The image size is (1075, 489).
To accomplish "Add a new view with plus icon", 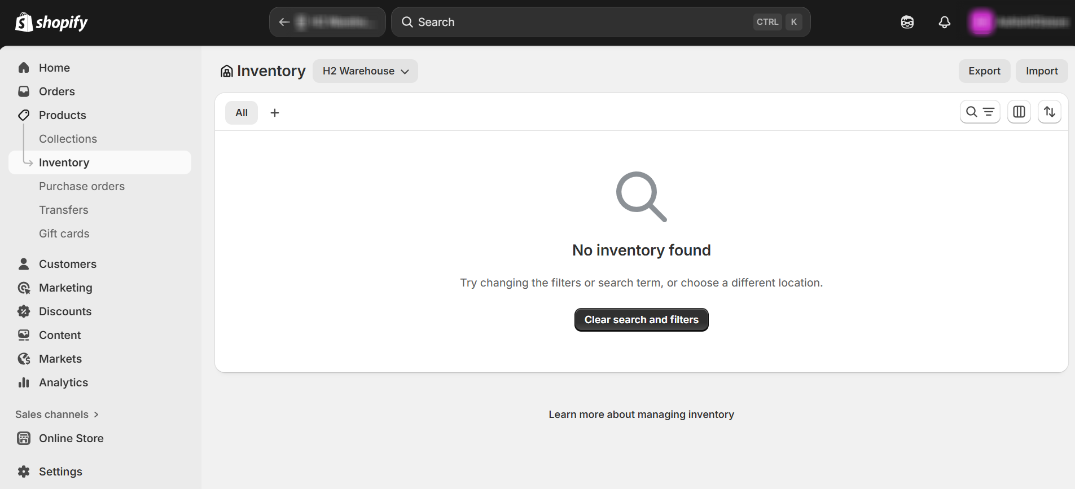I will click(x=275, y=113).
